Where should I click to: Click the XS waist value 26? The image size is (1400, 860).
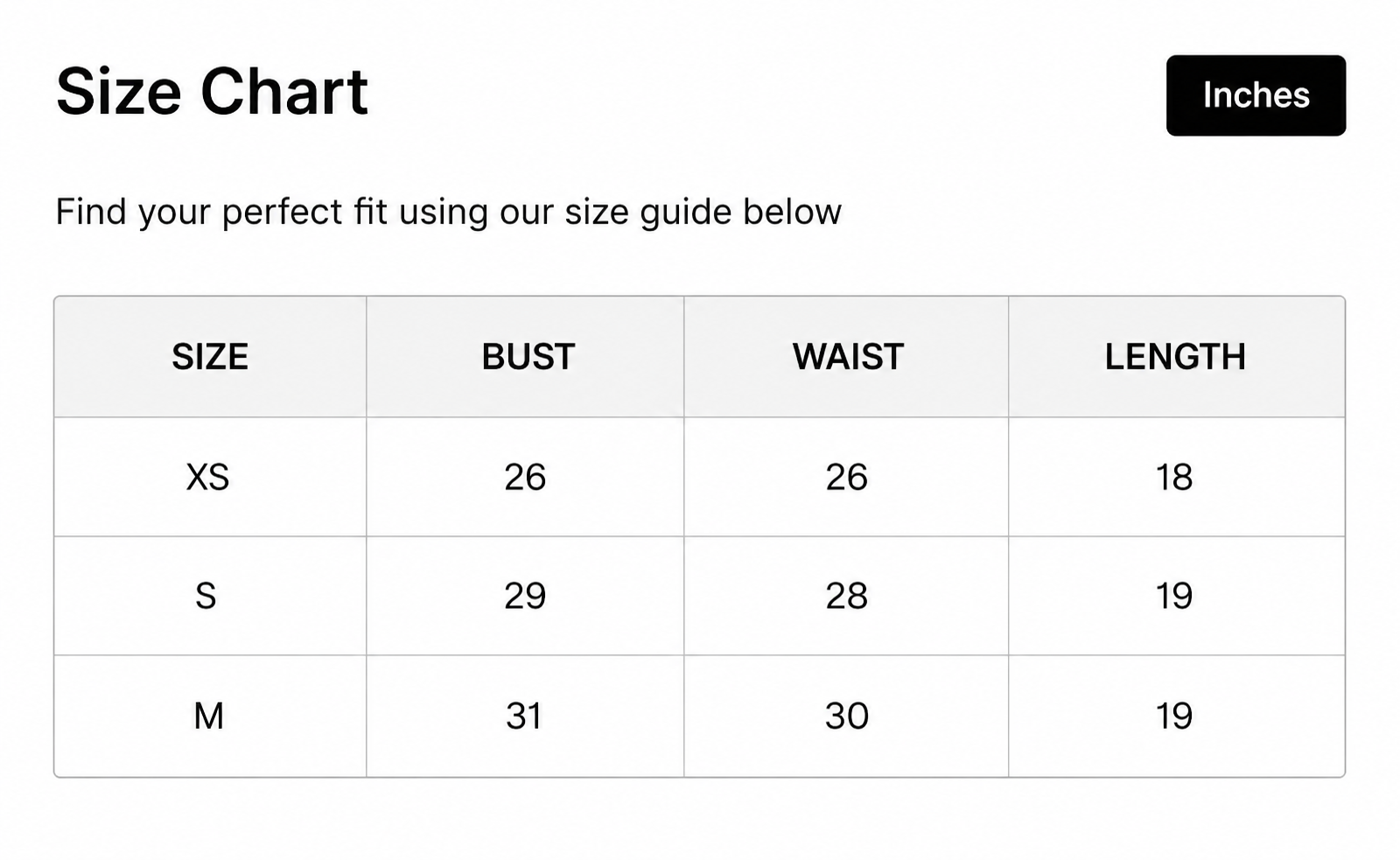point(847,478)
